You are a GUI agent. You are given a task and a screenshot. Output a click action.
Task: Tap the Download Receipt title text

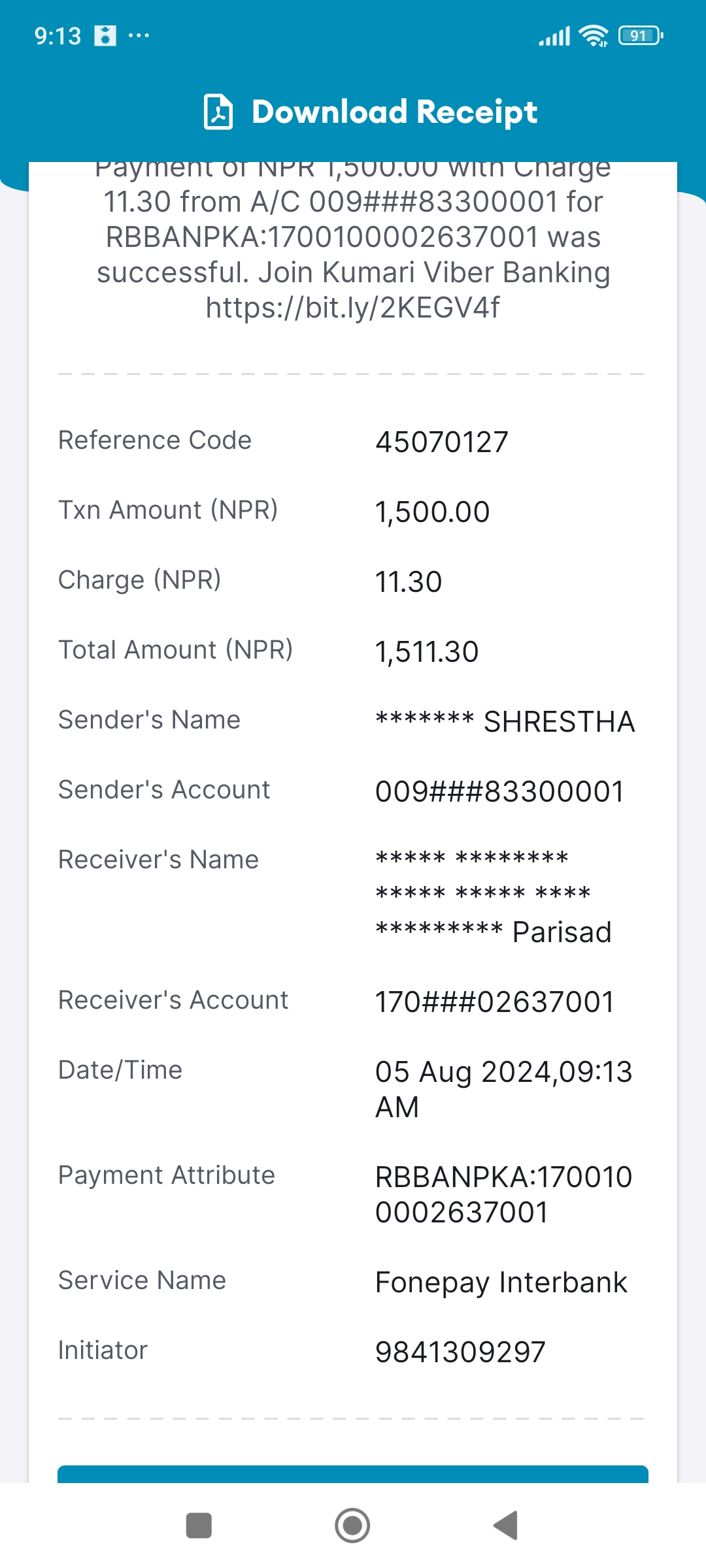click(x=394, y=112)
